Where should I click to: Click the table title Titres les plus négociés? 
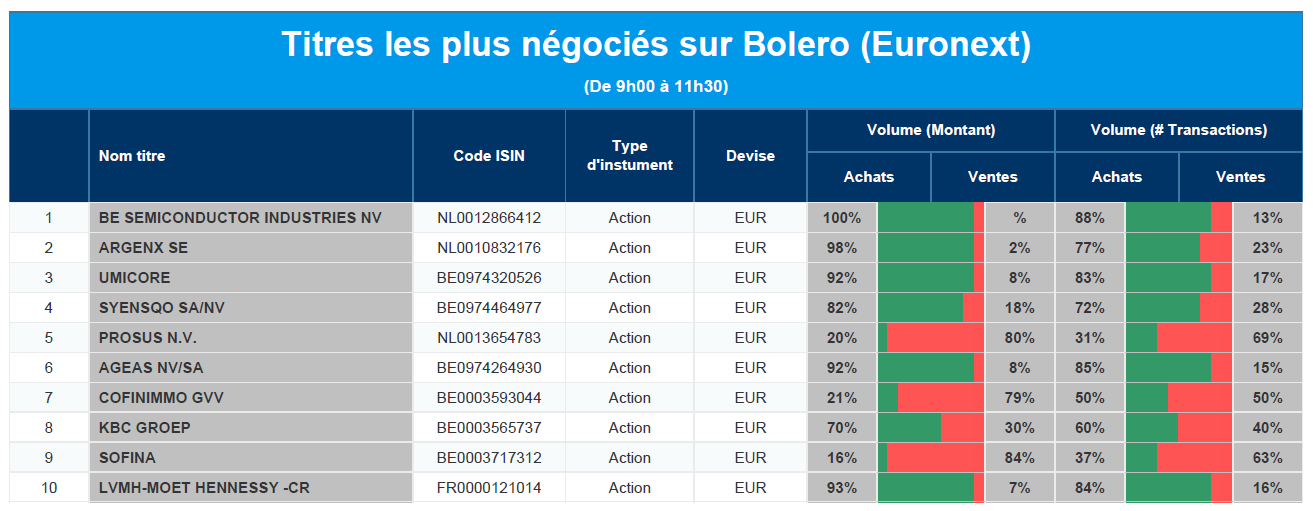pyautogui.click(x=656, y=45)
